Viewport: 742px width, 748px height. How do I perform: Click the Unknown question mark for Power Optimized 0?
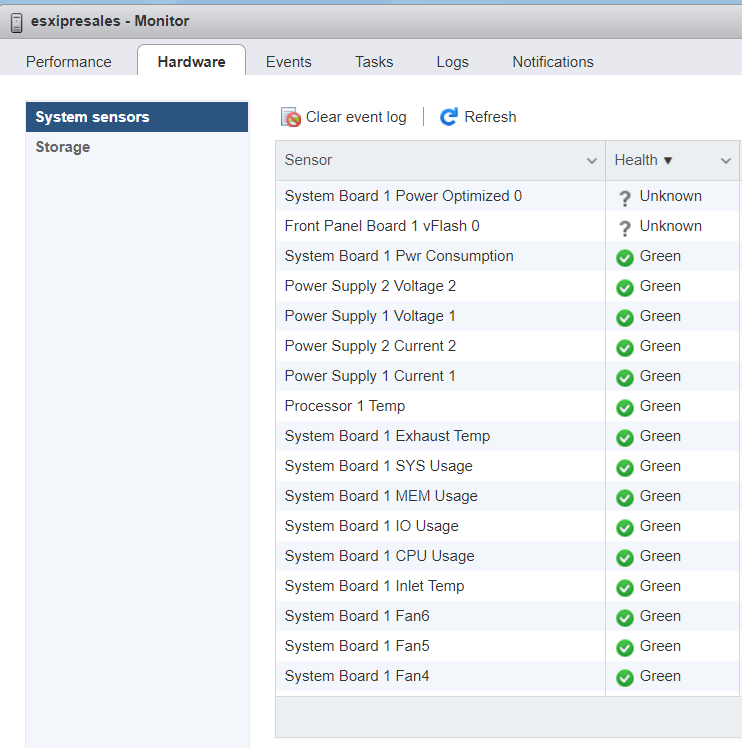[625, 198]
